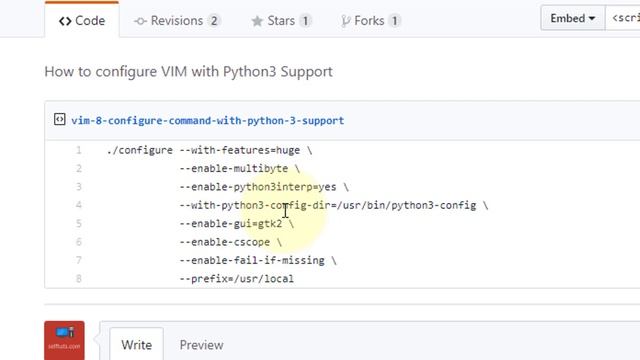Screen dimensions: 640x360
Task: Click the '--enable-gui=gtk2' code line
Action: (x=236, y=224)
